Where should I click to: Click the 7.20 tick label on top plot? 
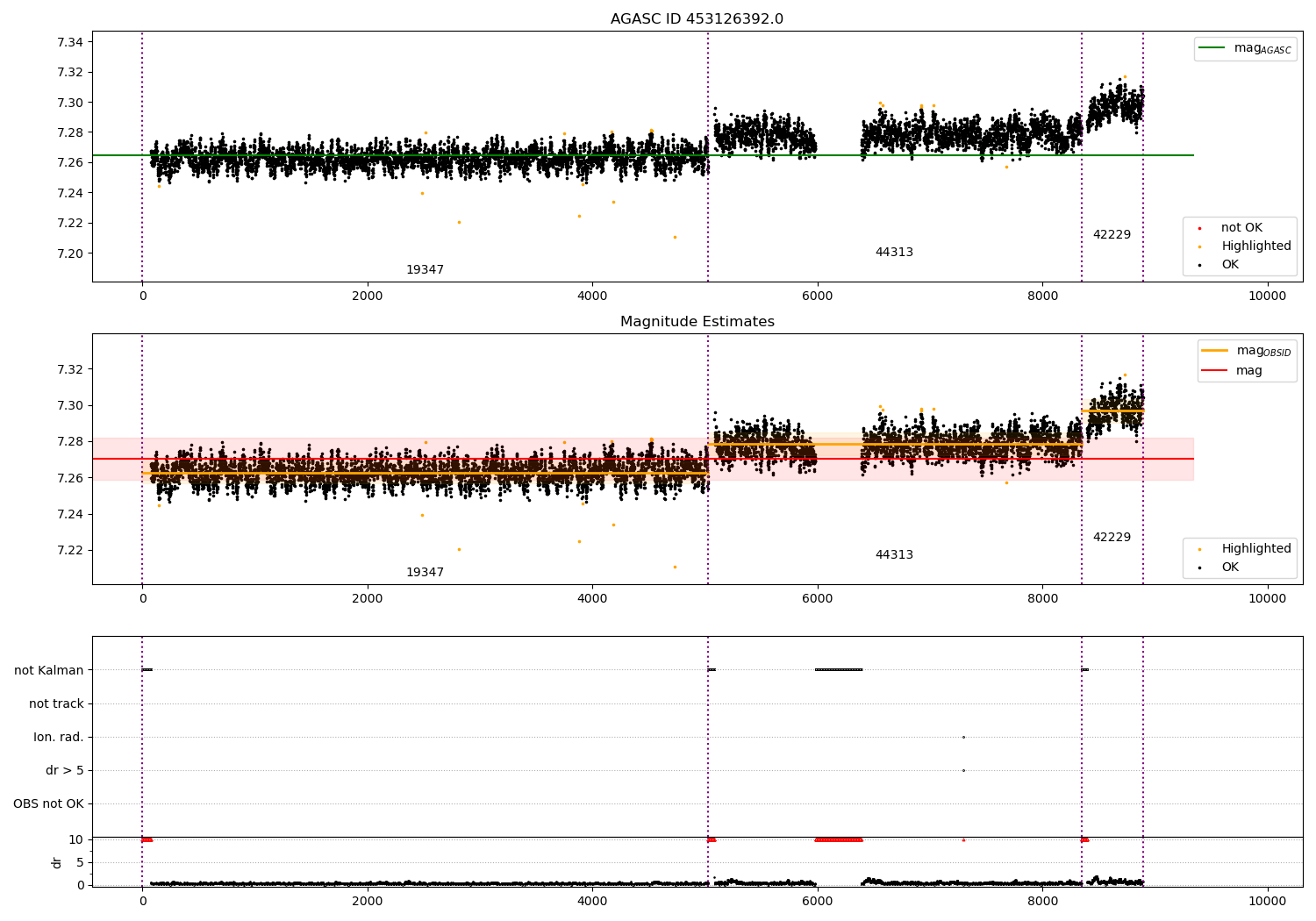pos(69,253)
